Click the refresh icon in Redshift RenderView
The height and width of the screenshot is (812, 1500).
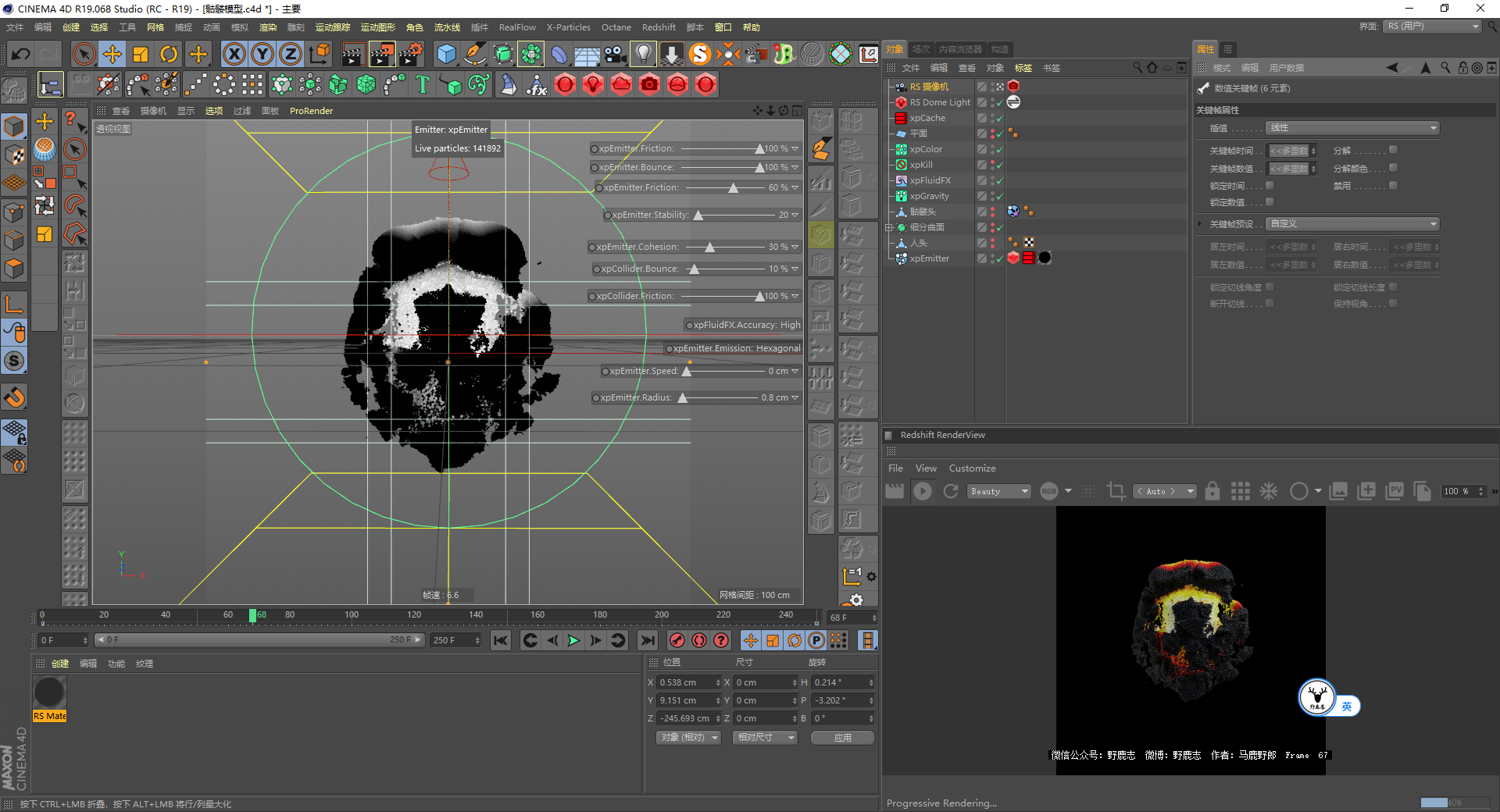951,491
